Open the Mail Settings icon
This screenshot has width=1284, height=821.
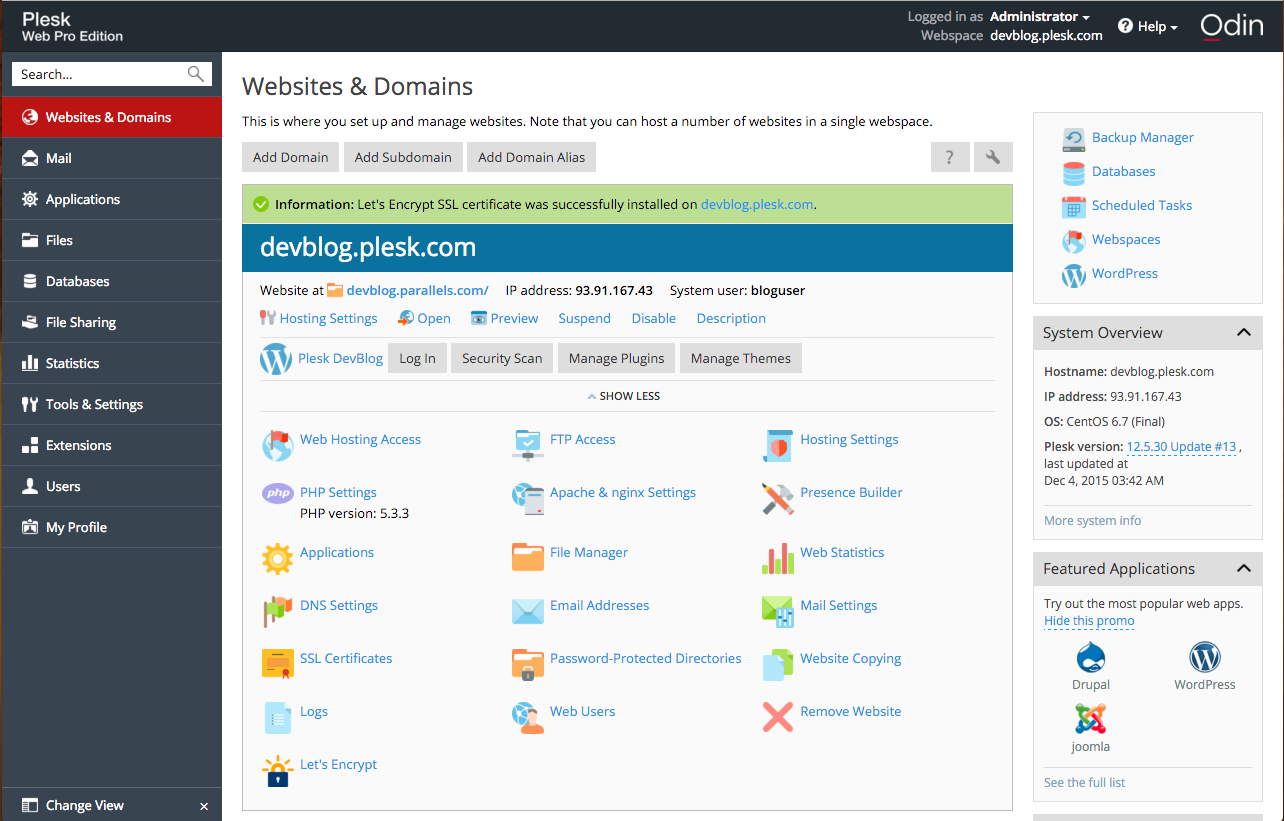777,611
